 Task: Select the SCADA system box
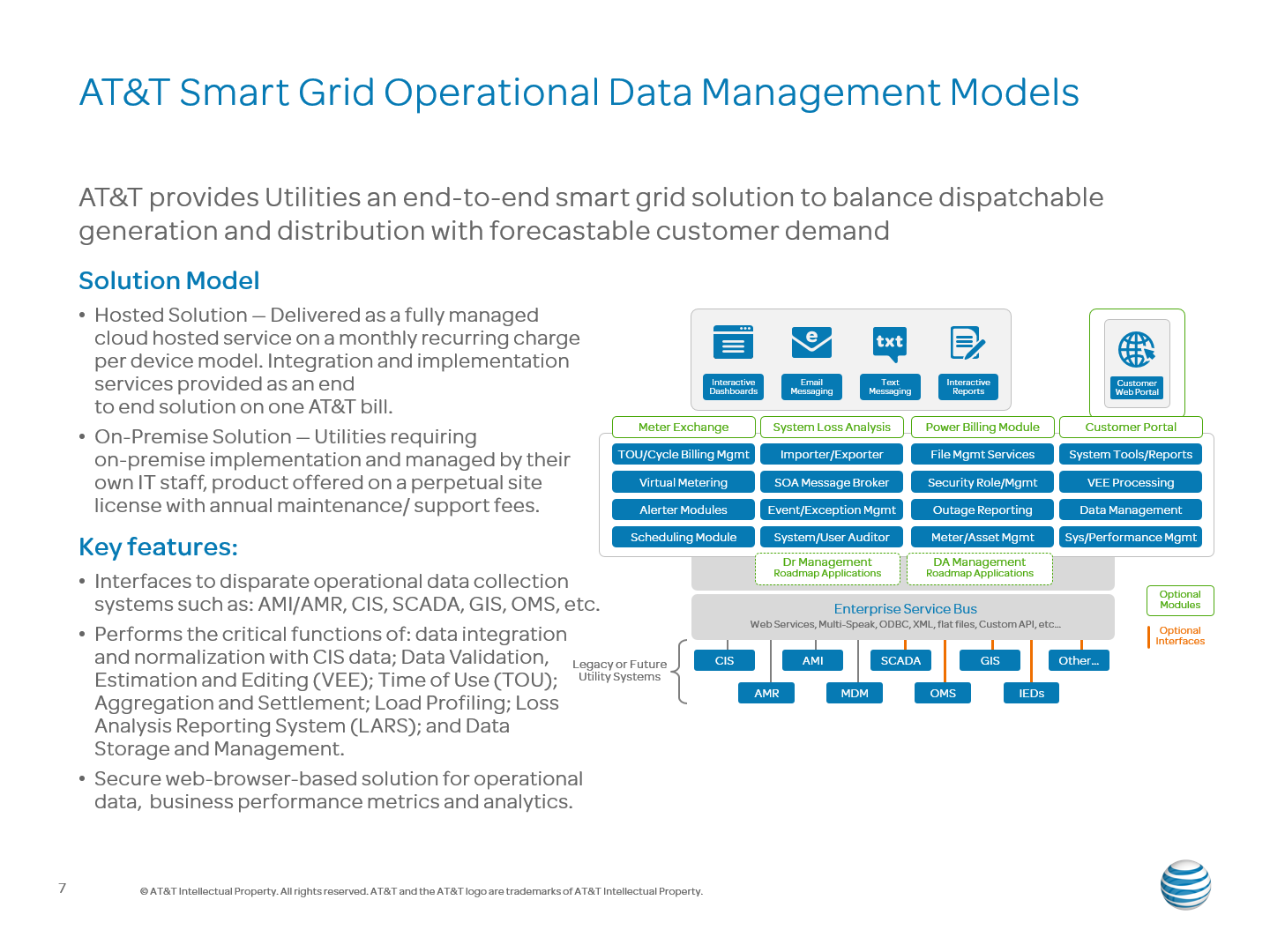pos(900,660)
